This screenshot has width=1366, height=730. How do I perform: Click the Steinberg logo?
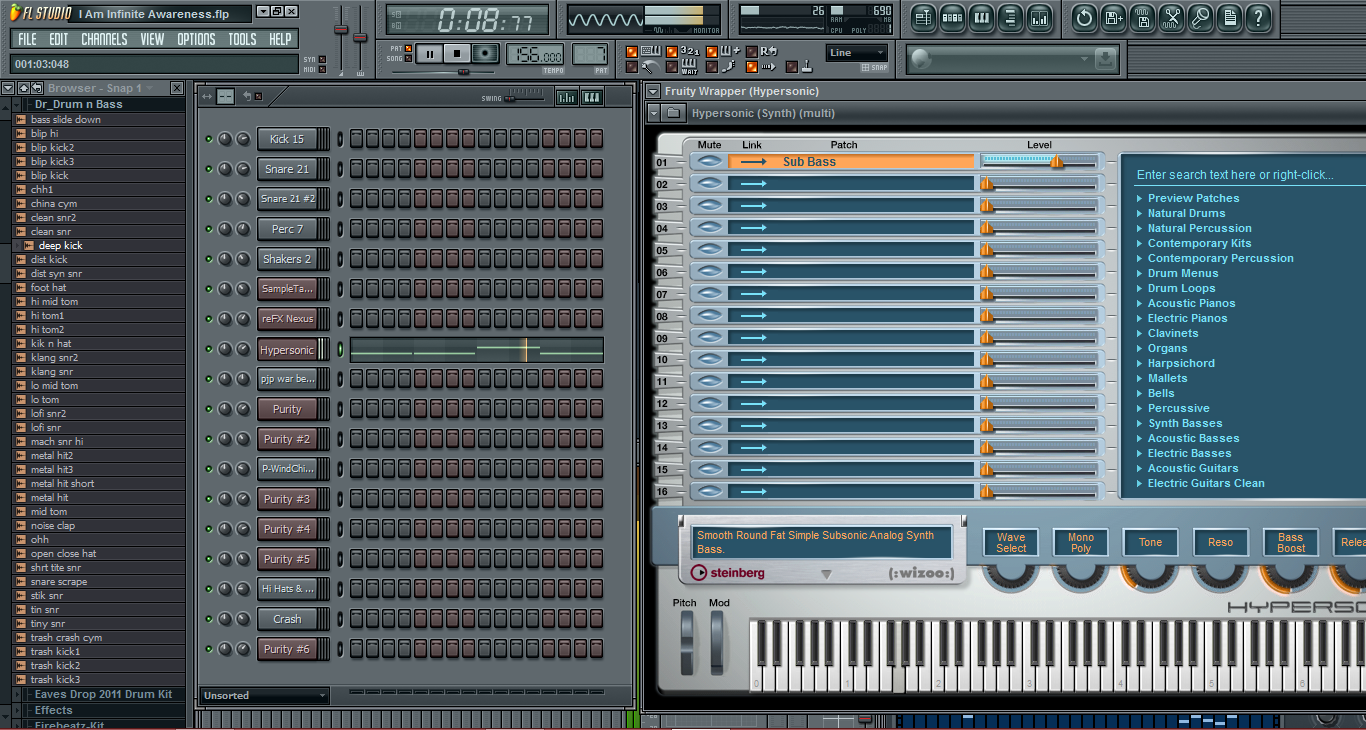[728, 573]
